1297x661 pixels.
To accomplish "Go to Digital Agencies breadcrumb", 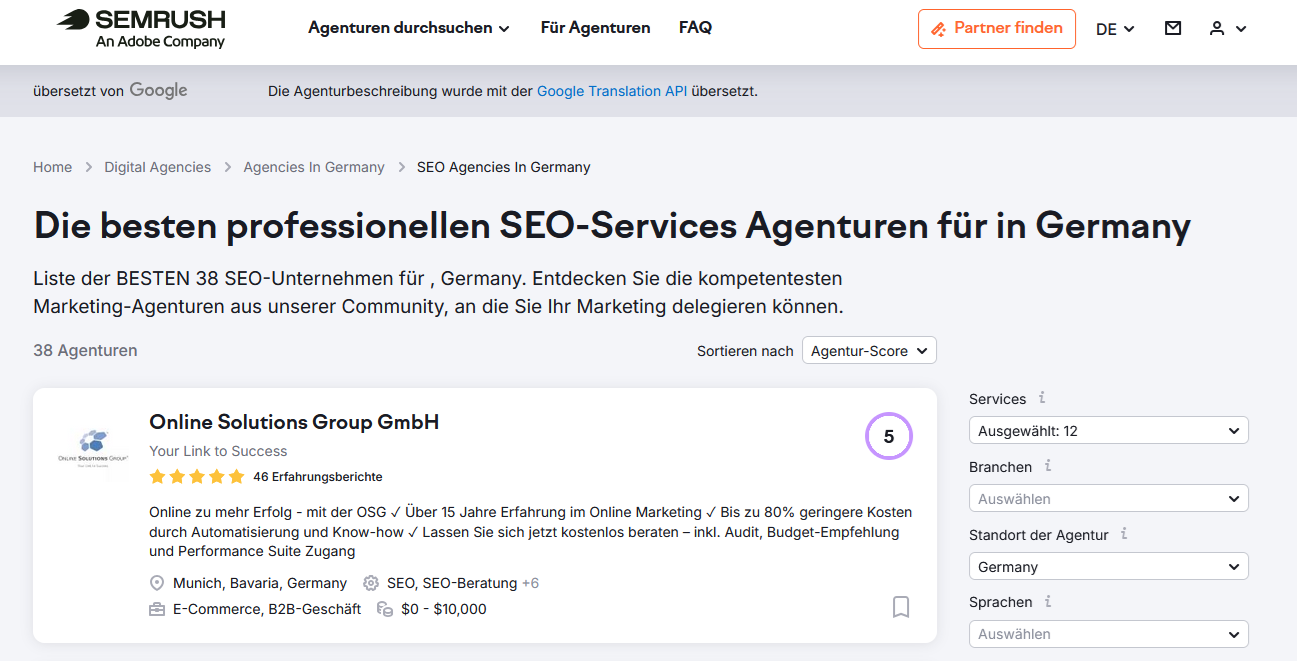I will 158,167.
